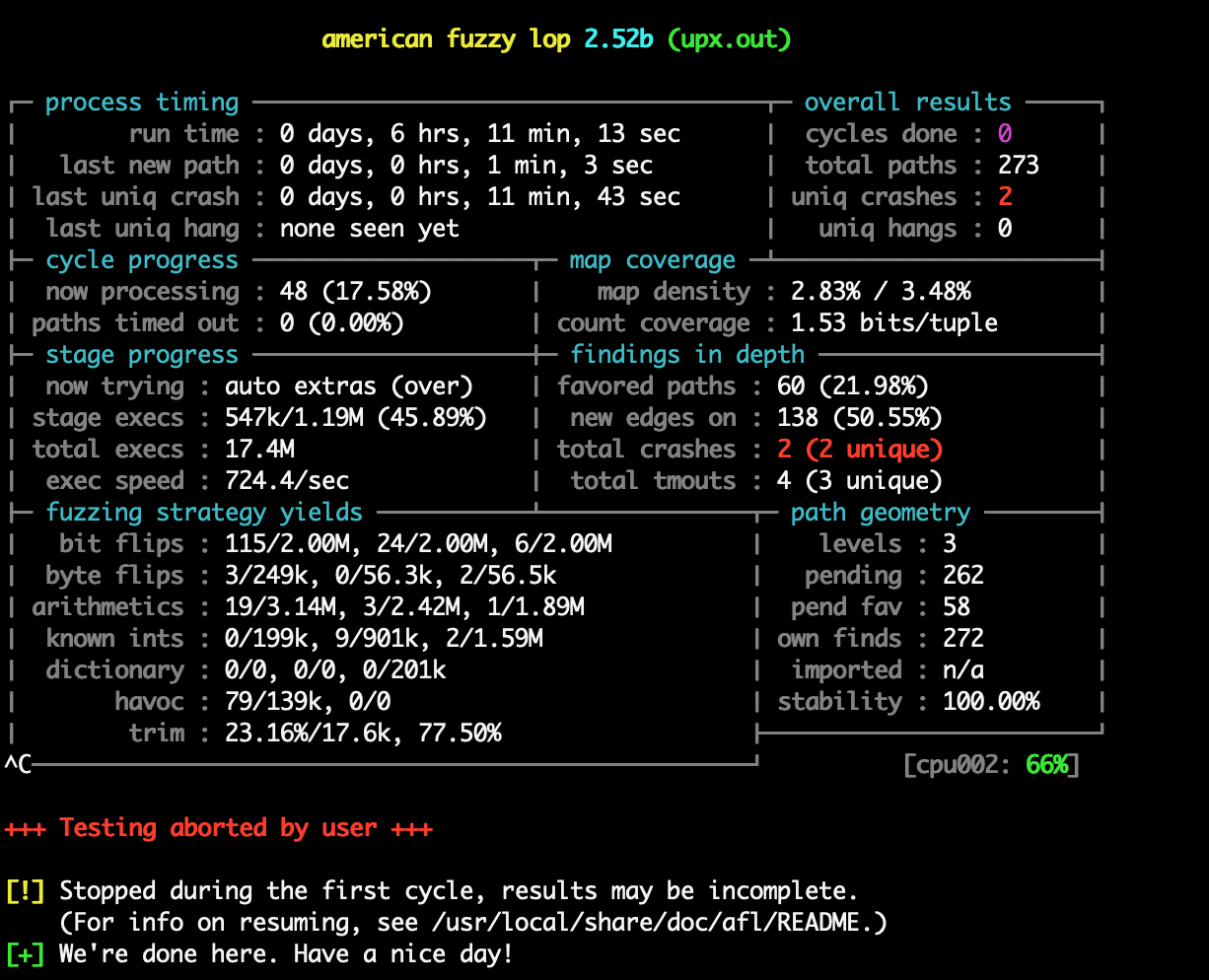
Task: Click the green [+] status marker
Action: click(x=25, y=954)
